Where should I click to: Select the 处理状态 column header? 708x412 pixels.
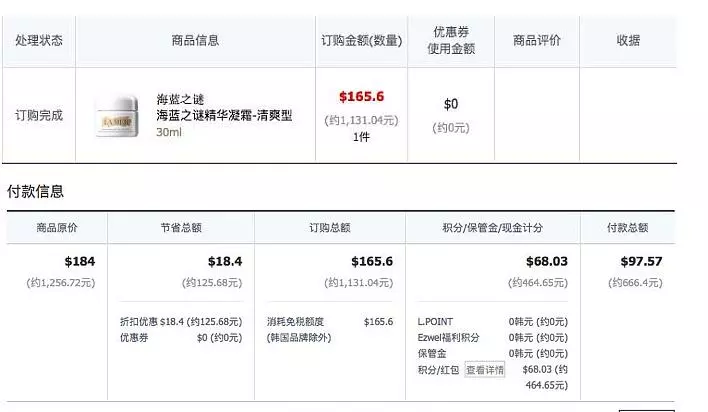coord(39,41)
